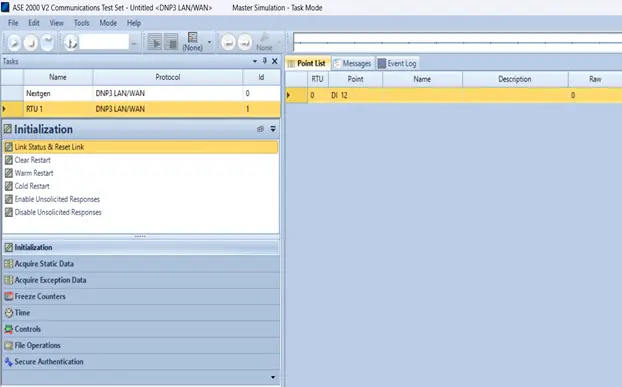The image size is (622, 387).
Task: Click the stop capture list toolbar icon
Action: pyautogui.click(x=171, y=42)
